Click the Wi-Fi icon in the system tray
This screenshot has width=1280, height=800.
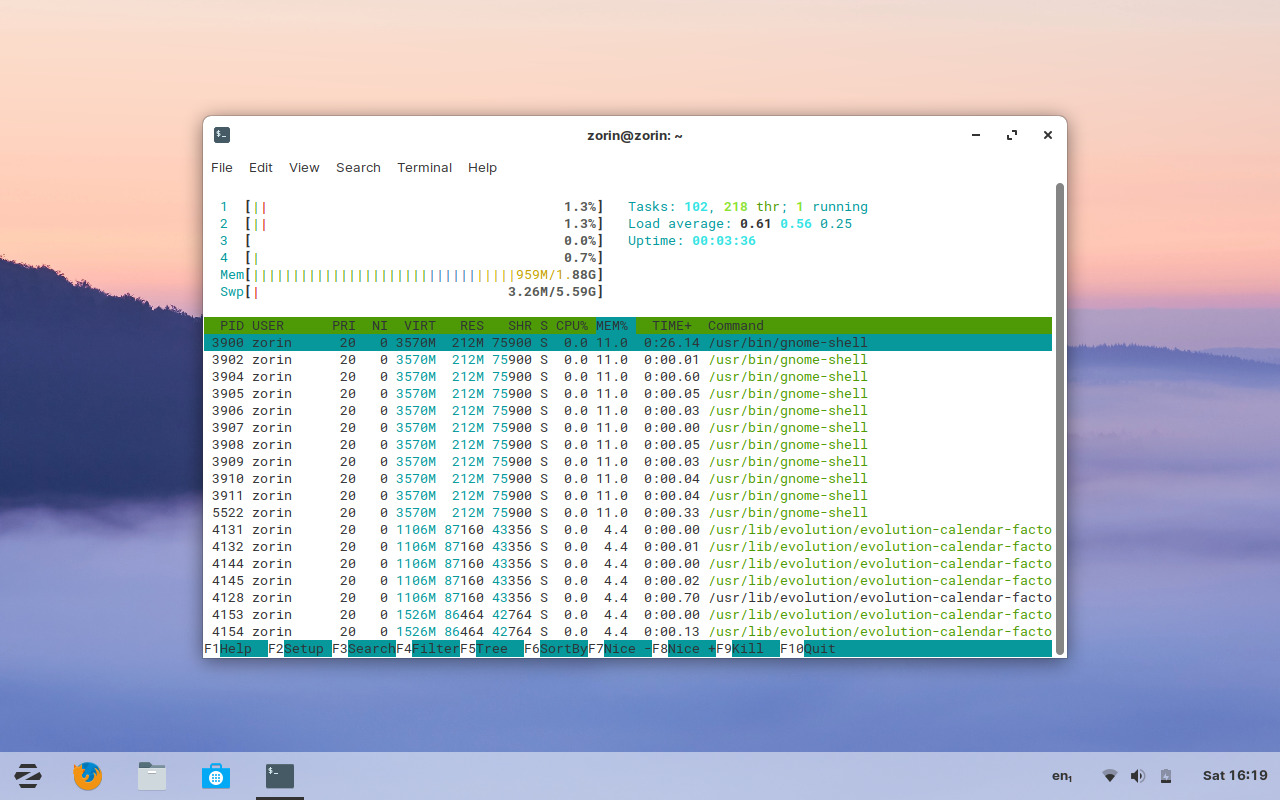(1109, 775)
